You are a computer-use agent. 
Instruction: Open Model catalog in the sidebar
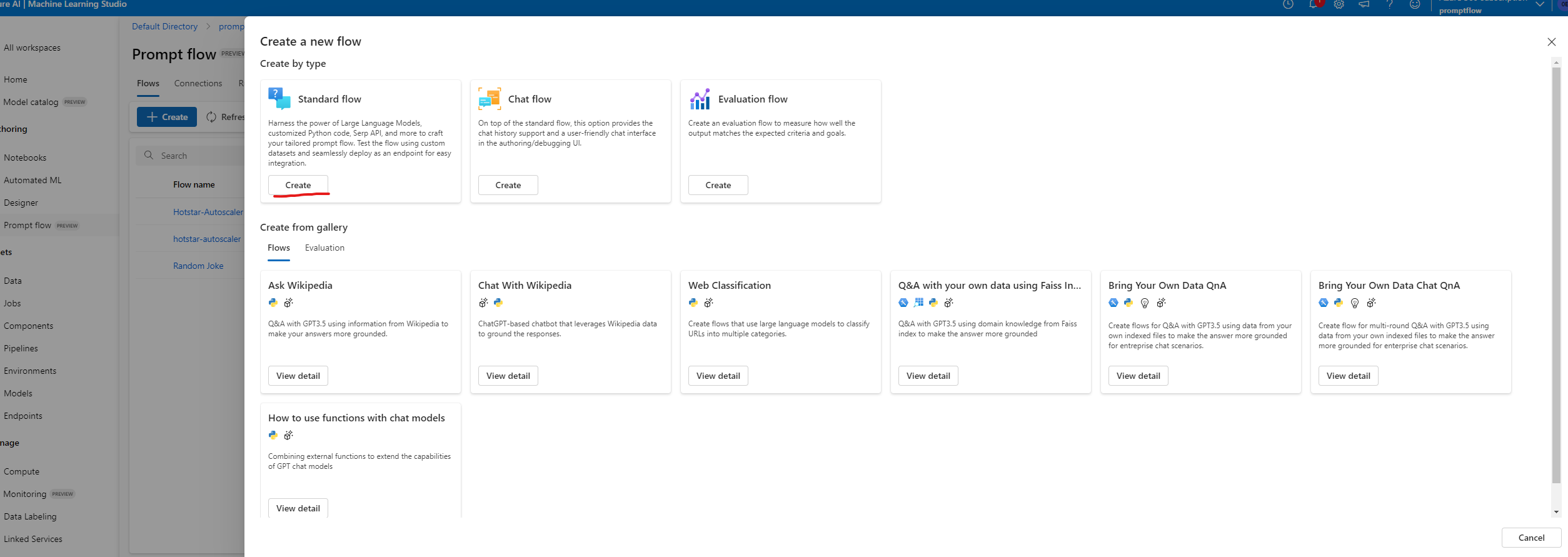point(31,102)
